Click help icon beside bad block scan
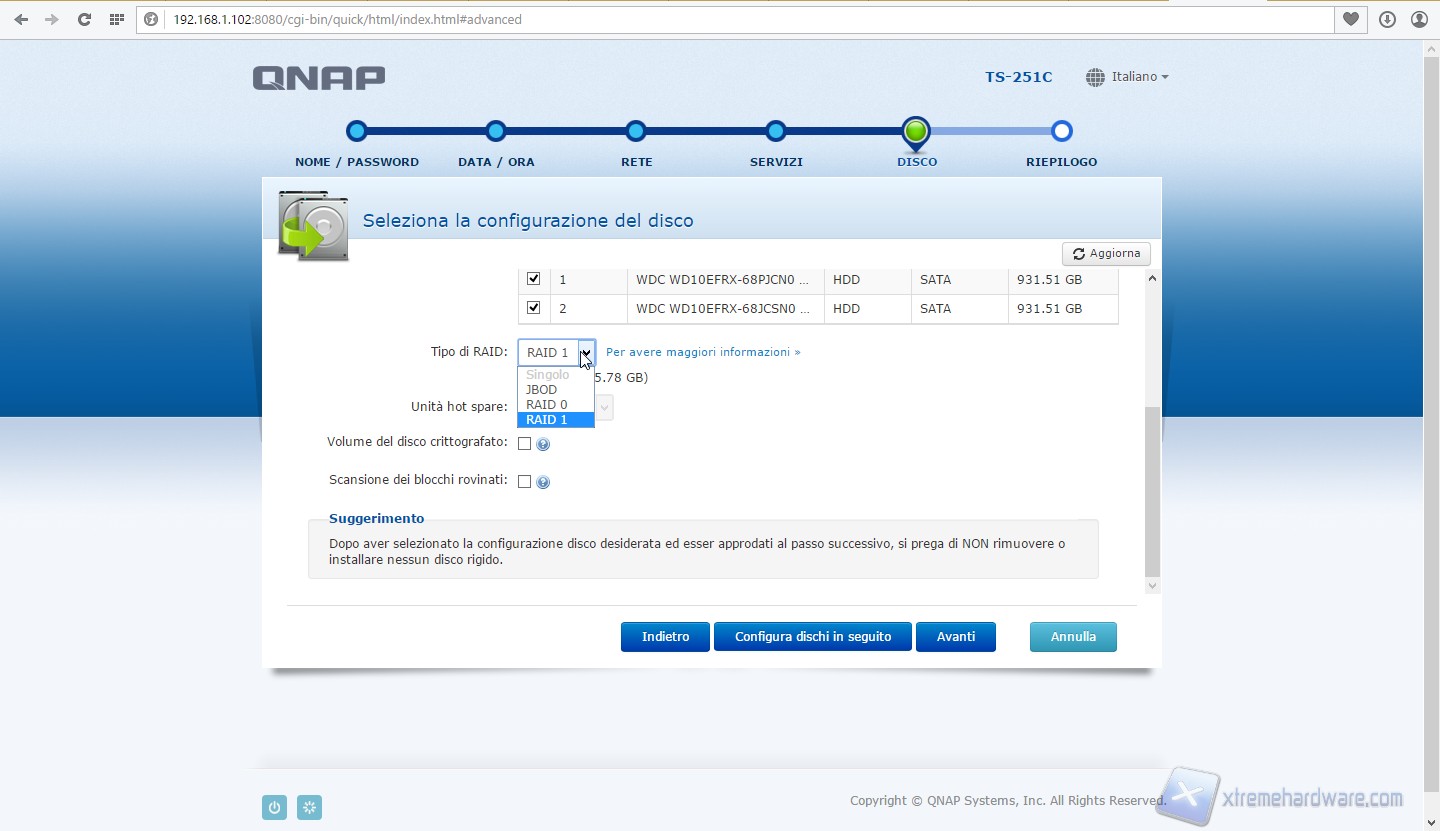The width and height of the screenshot is (1440, 831). pyautogui.click(x=543, y=482)
